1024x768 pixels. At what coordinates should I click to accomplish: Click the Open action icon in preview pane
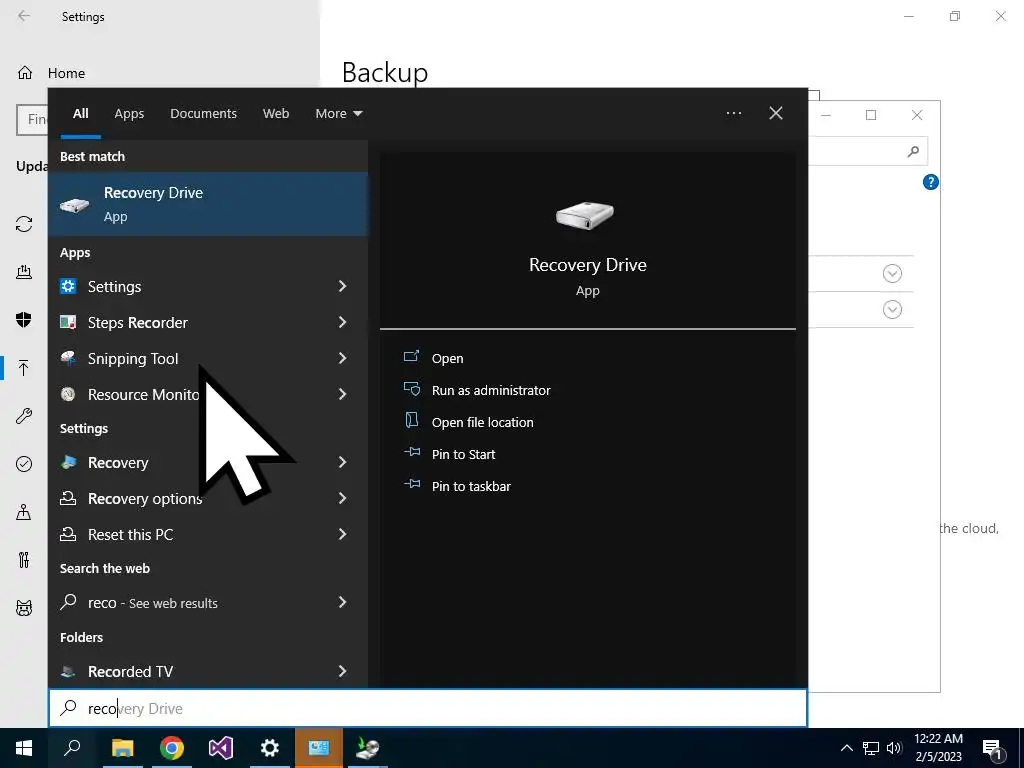411,357
